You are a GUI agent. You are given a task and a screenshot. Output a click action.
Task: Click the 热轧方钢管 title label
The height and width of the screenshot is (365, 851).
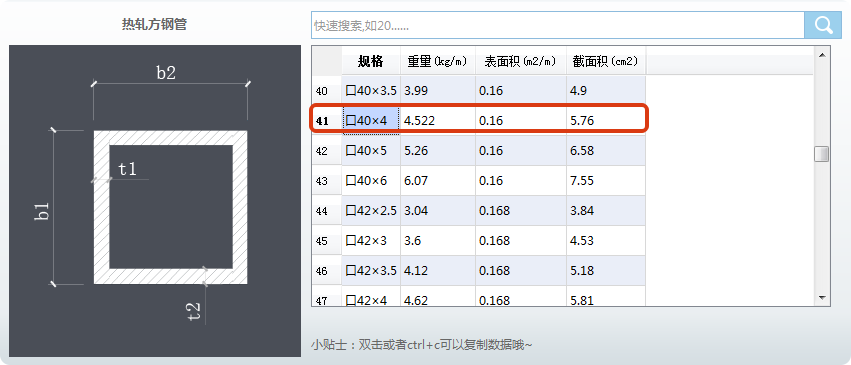[x=154, y=24]
